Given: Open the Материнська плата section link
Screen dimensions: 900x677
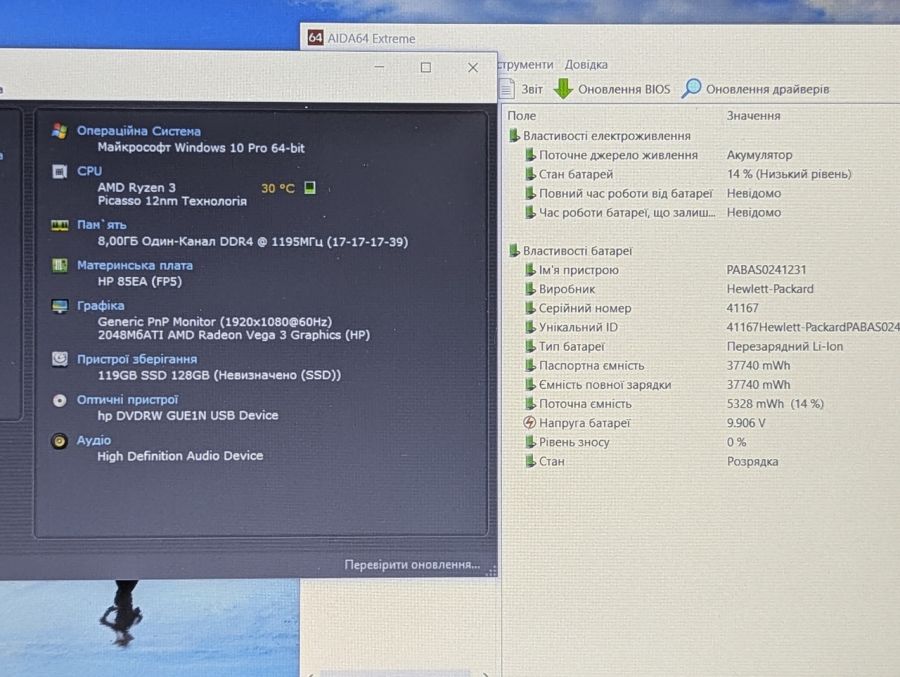Looking at the screenshot, I should pyautogui.click(x=134, y=265).
